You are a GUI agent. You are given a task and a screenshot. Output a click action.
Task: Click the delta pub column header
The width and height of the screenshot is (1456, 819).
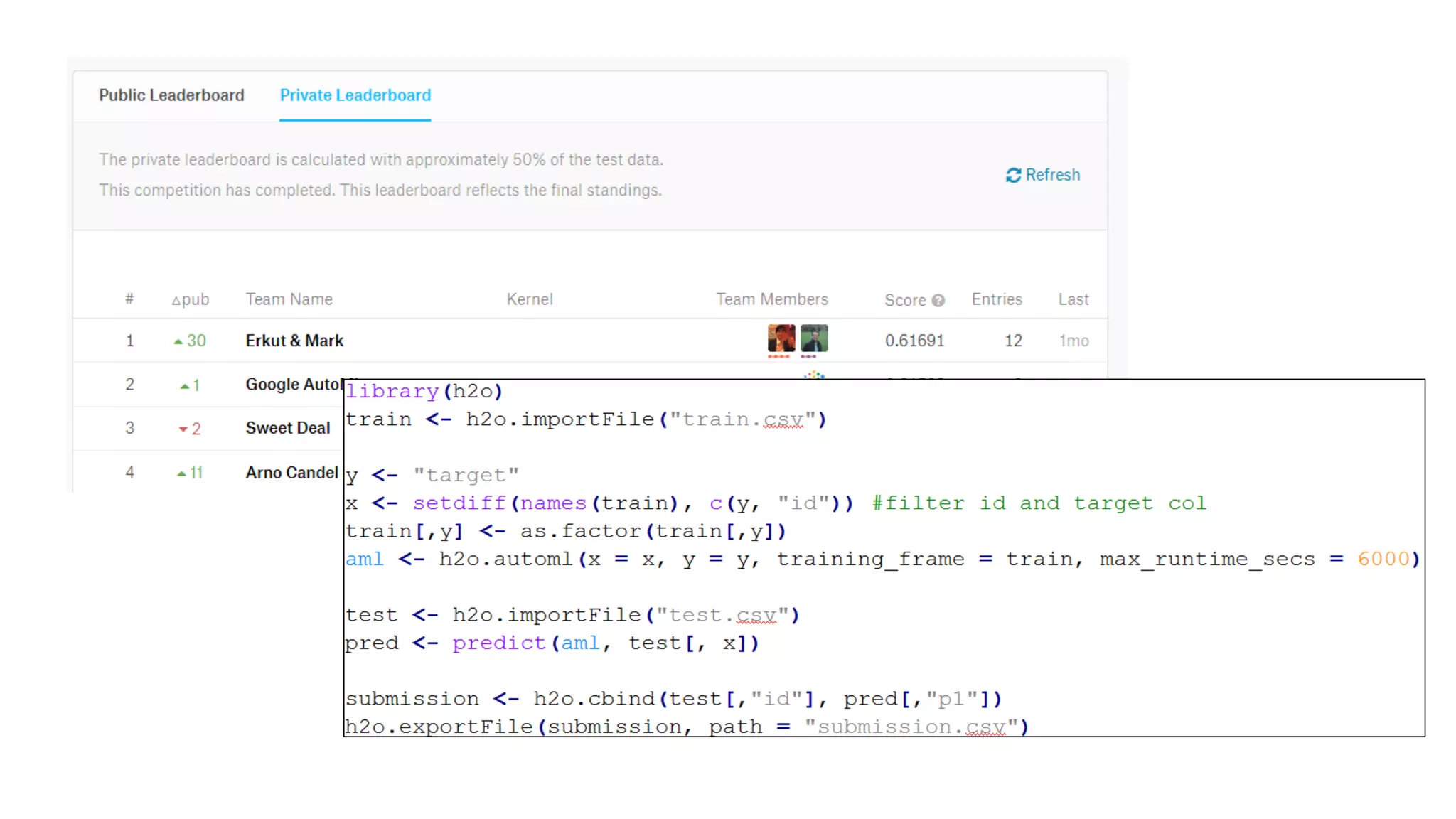pos(191,300)
